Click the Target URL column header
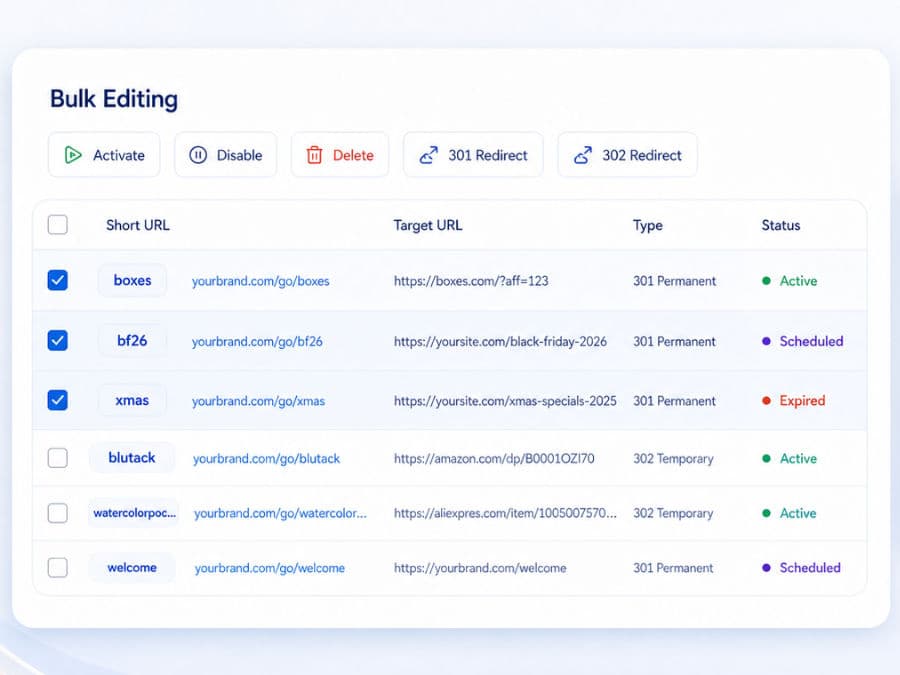This screenshot has height=675, width=900. coord(428,225)
